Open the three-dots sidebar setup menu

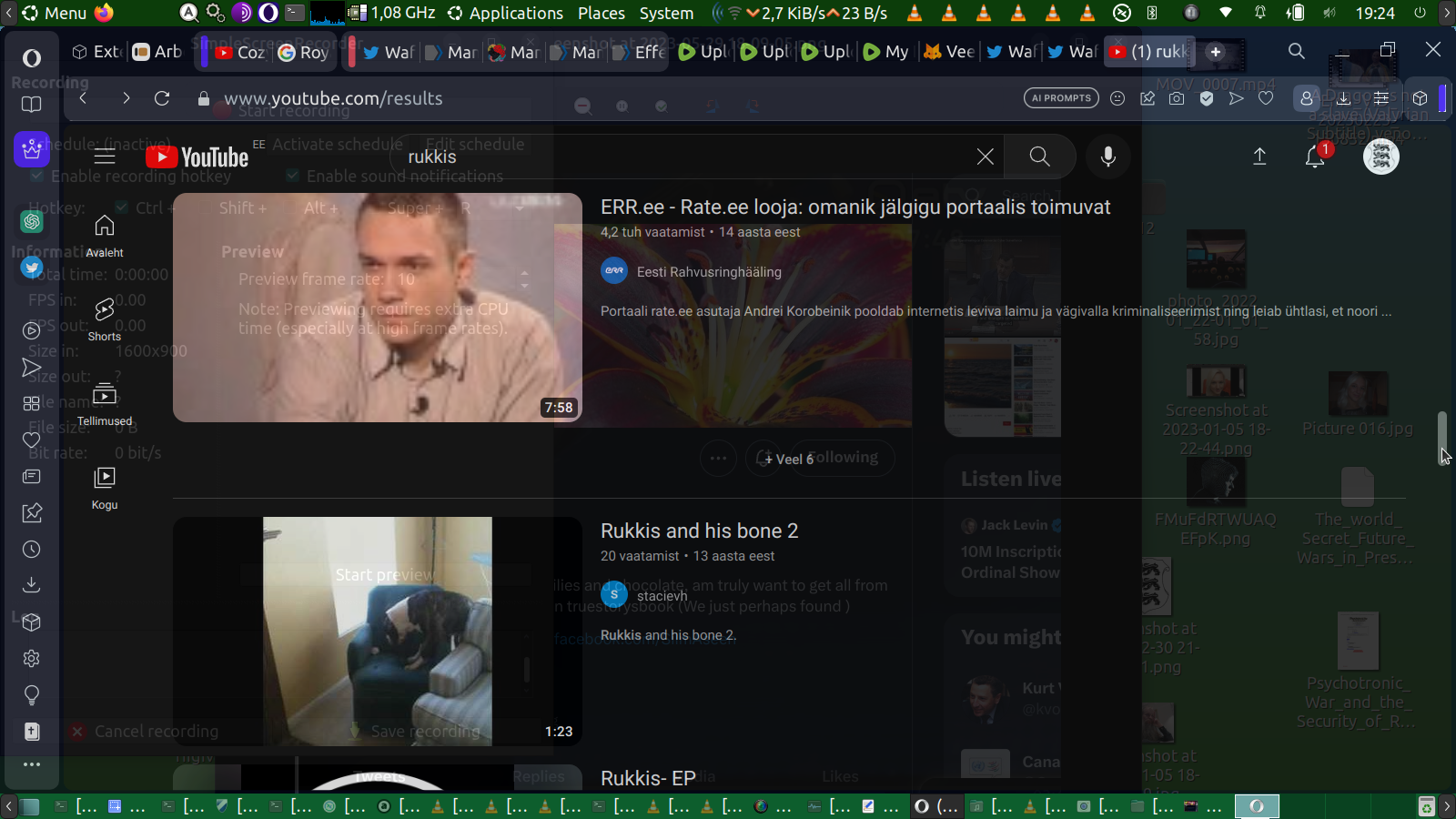pos(32,764)
